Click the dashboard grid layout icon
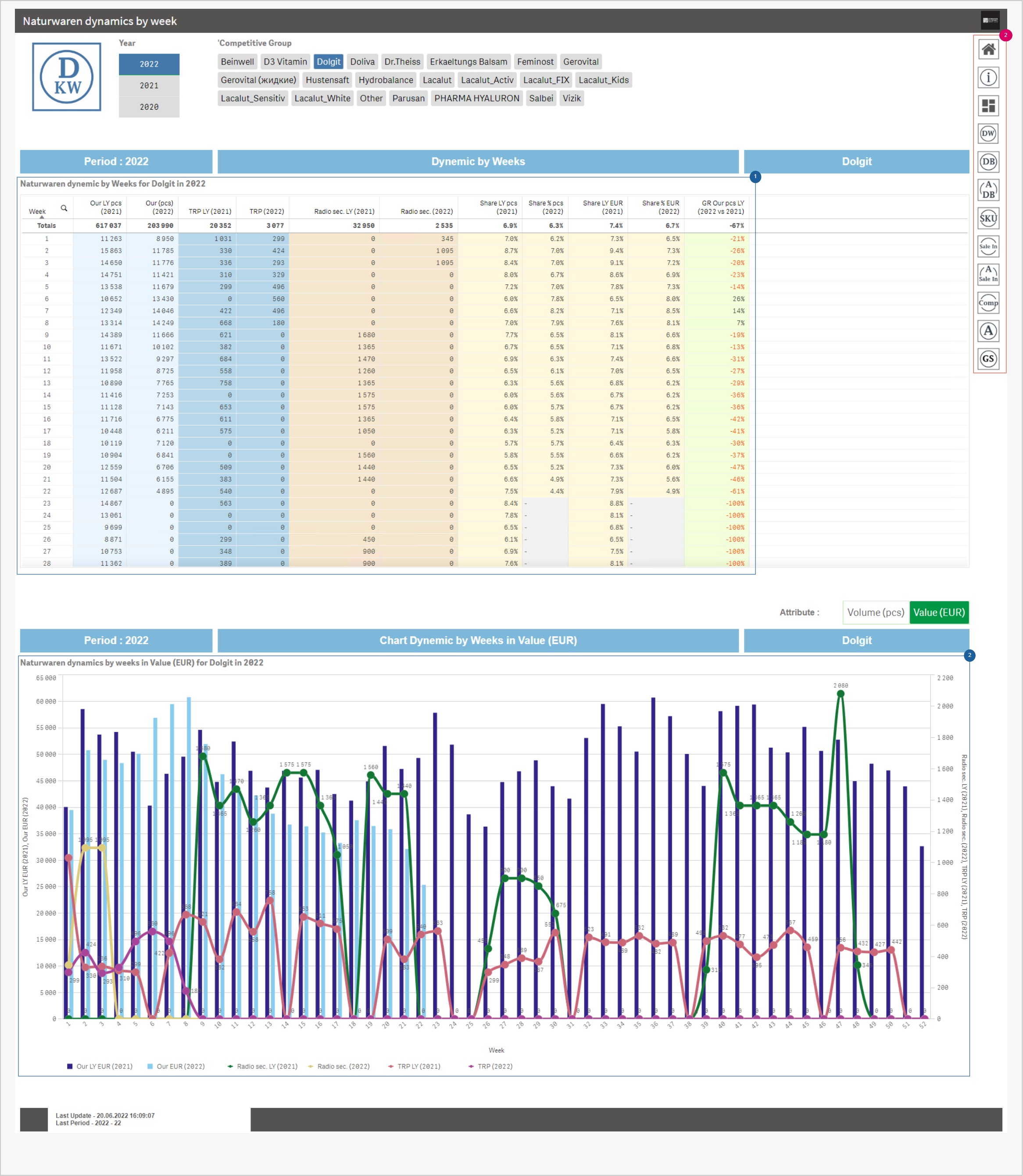1023x1176 pixels. [988, 106]
